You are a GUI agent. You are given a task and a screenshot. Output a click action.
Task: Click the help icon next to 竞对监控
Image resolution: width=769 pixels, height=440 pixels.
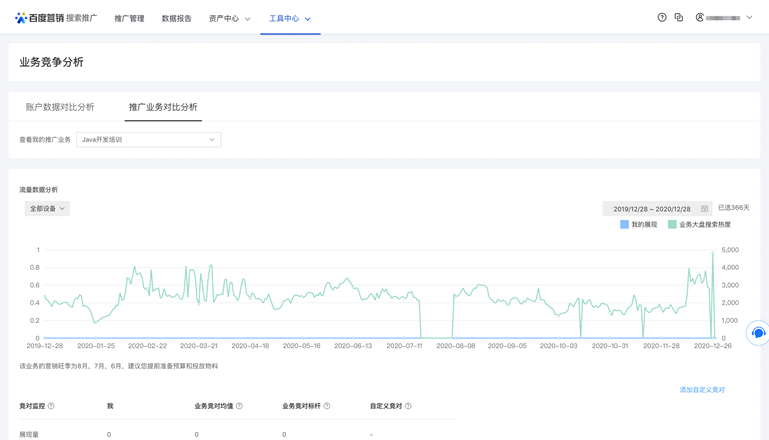point(51,406)
